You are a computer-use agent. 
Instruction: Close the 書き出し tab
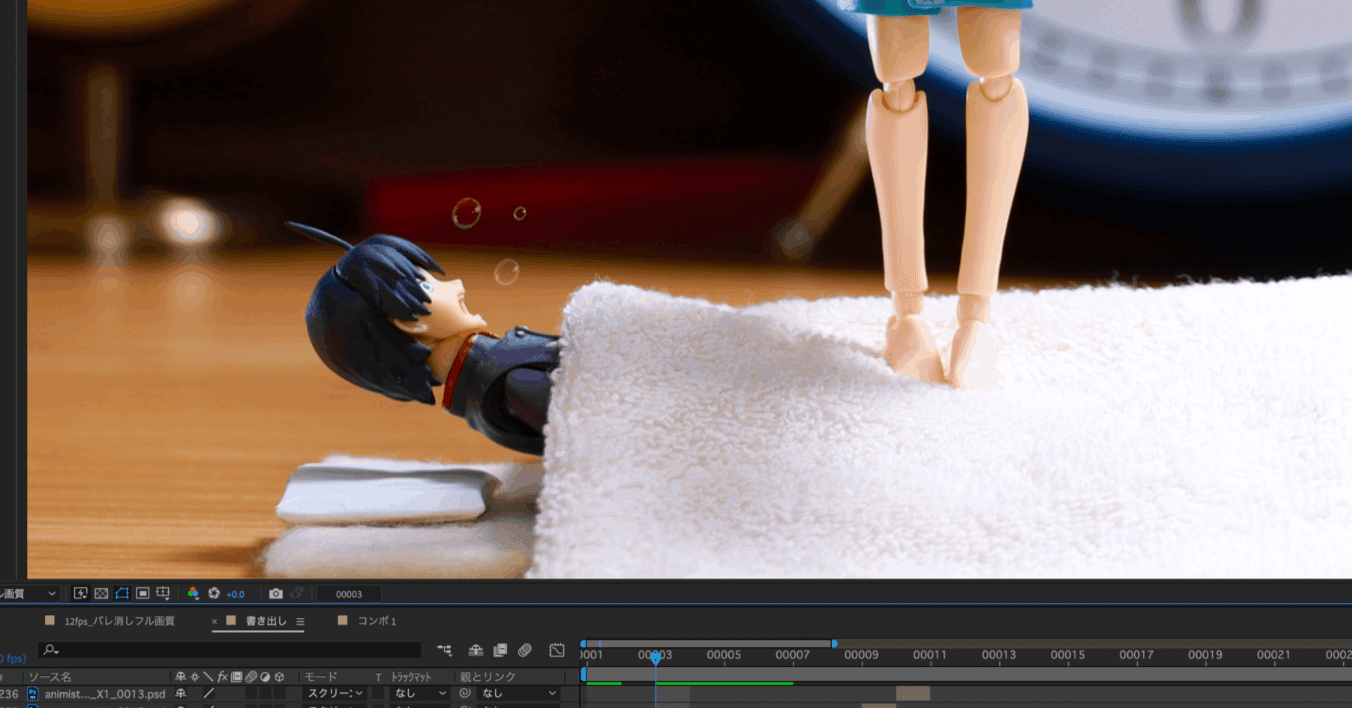pos(214,622)
